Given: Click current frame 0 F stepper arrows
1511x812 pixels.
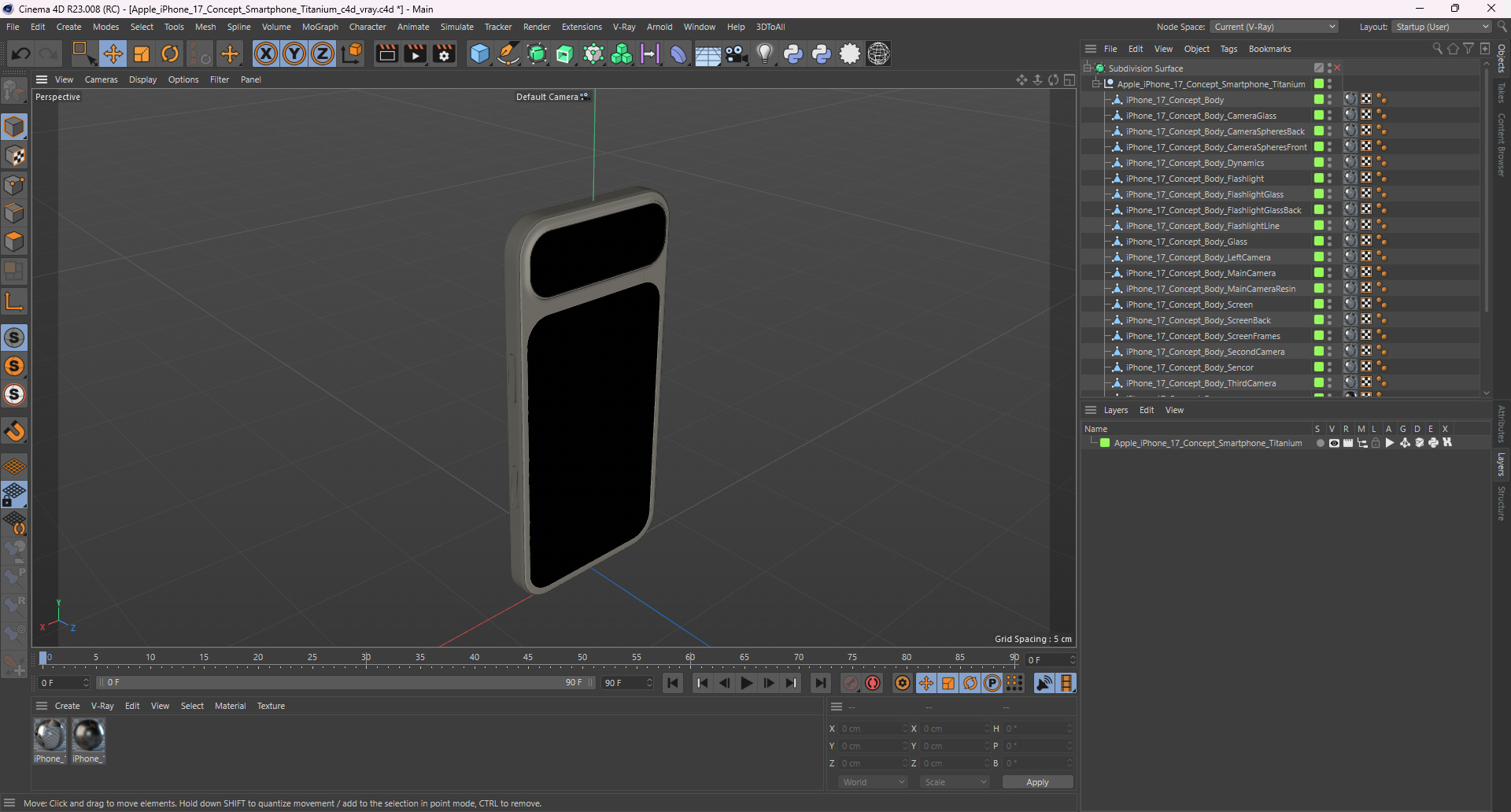Looking at the screenshot, I should tap(1072, 660).
